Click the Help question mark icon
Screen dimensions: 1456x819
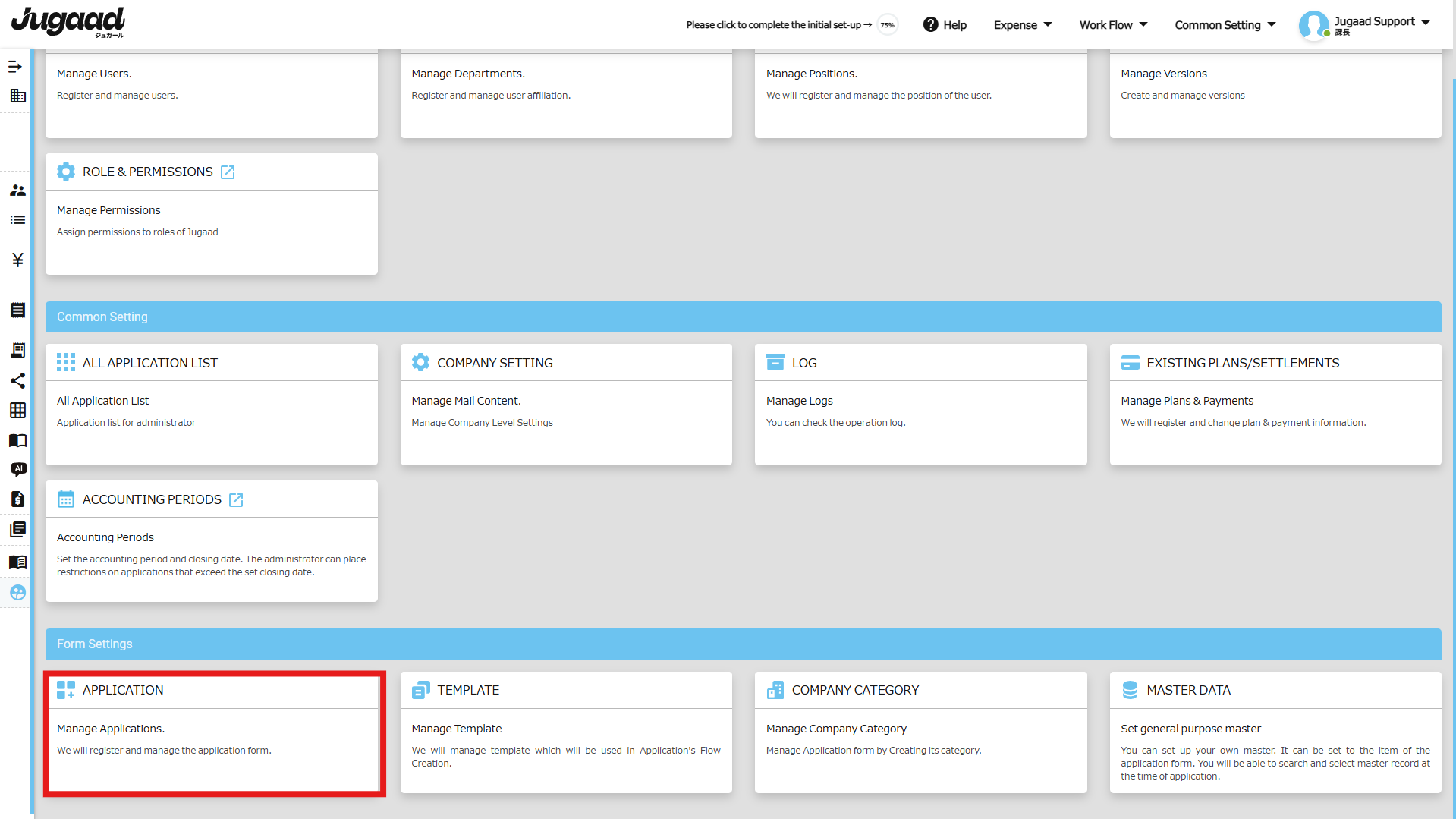(x=930, y=25)
